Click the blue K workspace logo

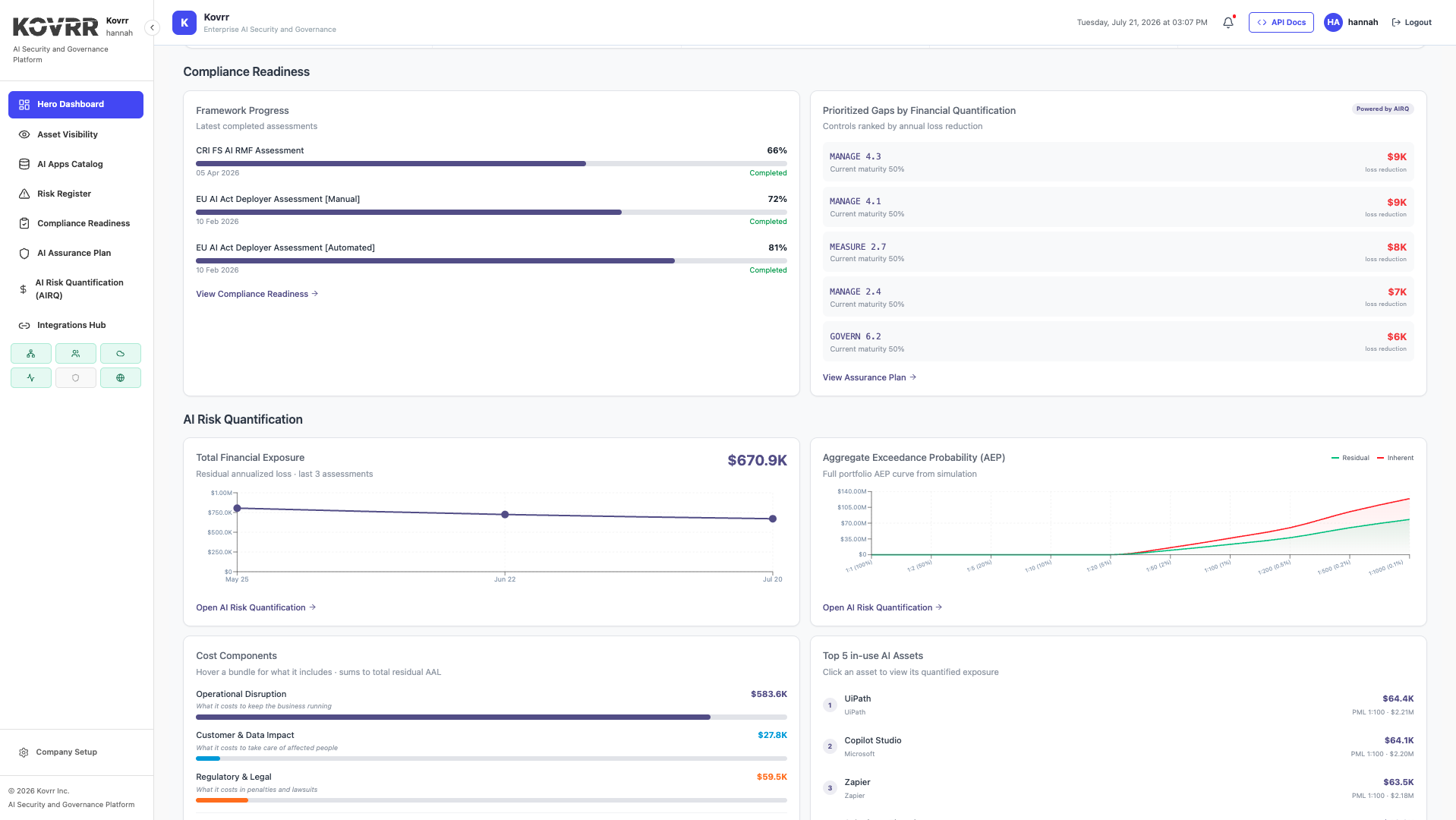point(184,23)
